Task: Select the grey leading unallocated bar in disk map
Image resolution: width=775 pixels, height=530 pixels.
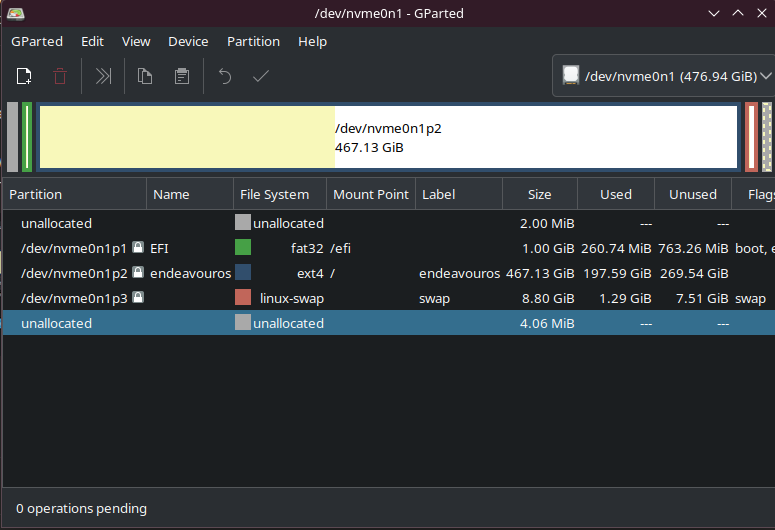Action: pos(12,137)
